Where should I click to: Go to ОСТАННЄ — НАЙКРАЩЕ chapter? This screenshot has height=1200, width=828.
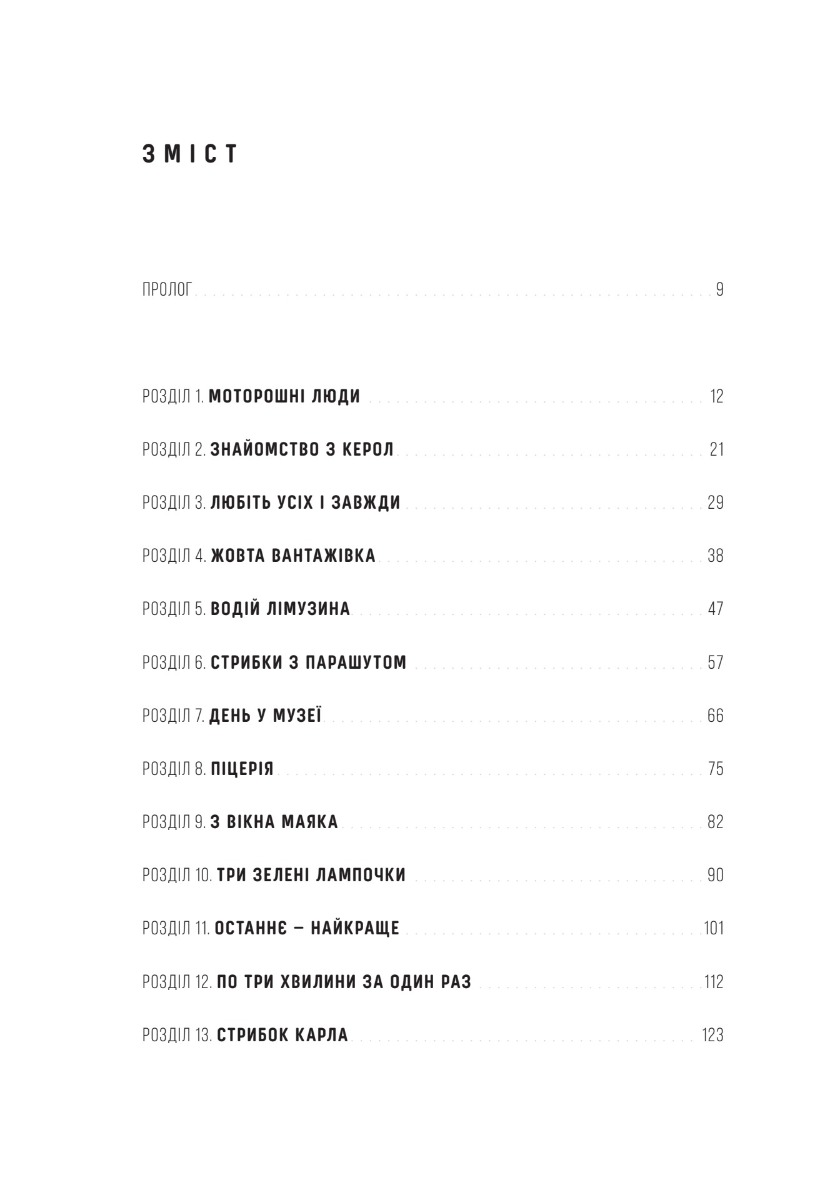(433, 928)
